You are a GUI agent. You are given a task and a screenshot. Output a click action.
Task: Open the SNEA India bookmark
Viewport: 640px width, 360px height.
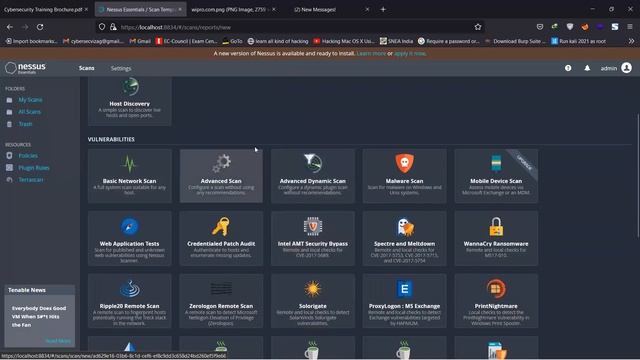pos(396,41)
